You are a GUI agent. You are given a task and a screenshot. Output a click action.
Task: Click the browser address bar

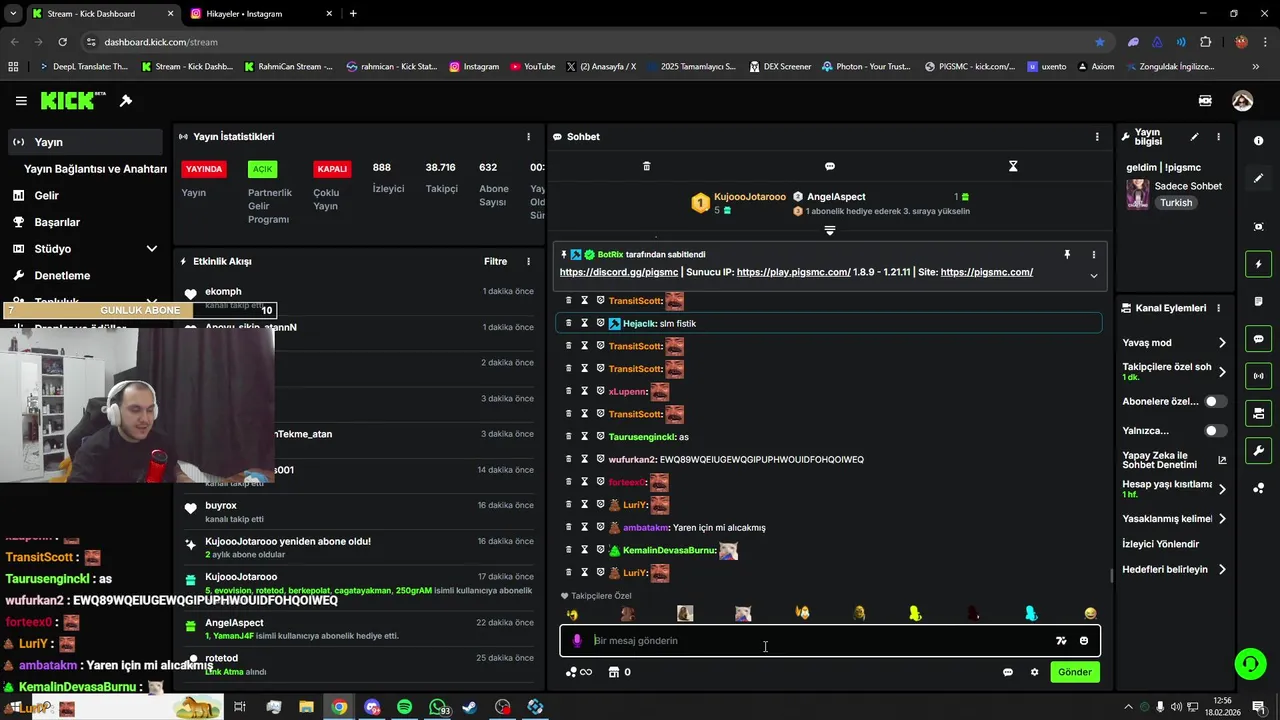point(590,42)
